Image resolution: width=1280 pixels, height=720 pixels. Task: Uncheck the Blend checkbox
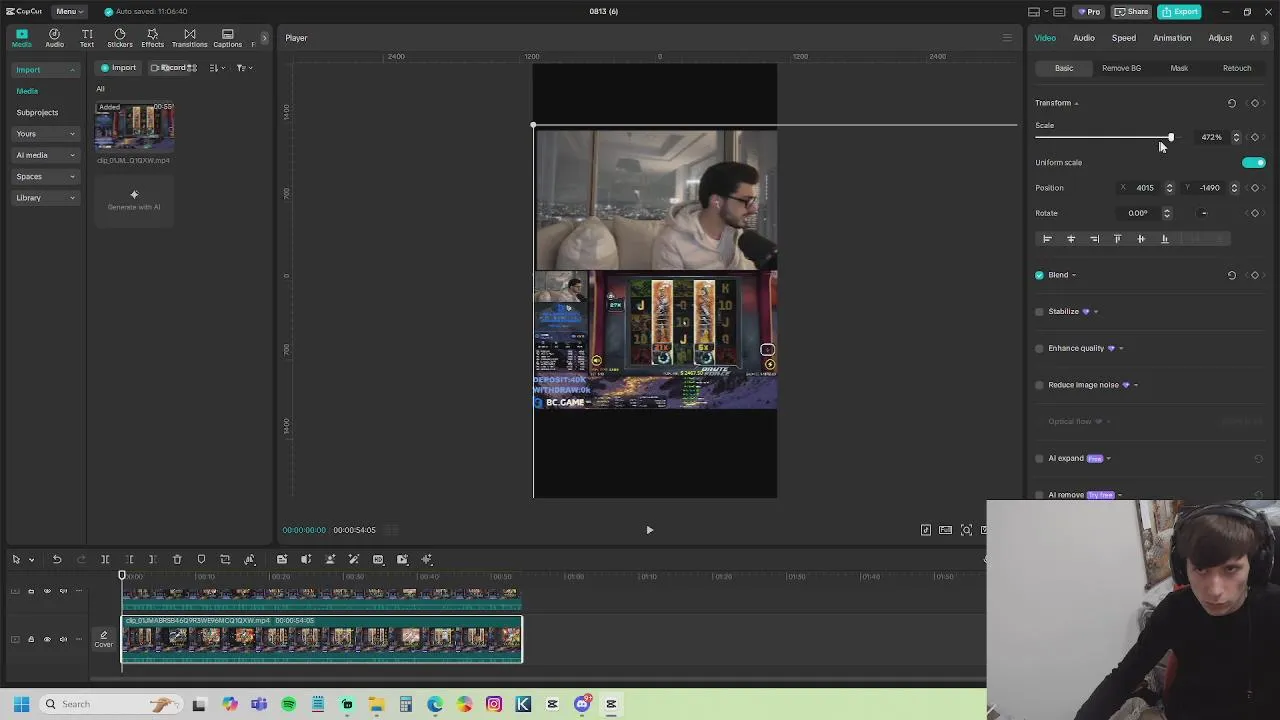1039,275
